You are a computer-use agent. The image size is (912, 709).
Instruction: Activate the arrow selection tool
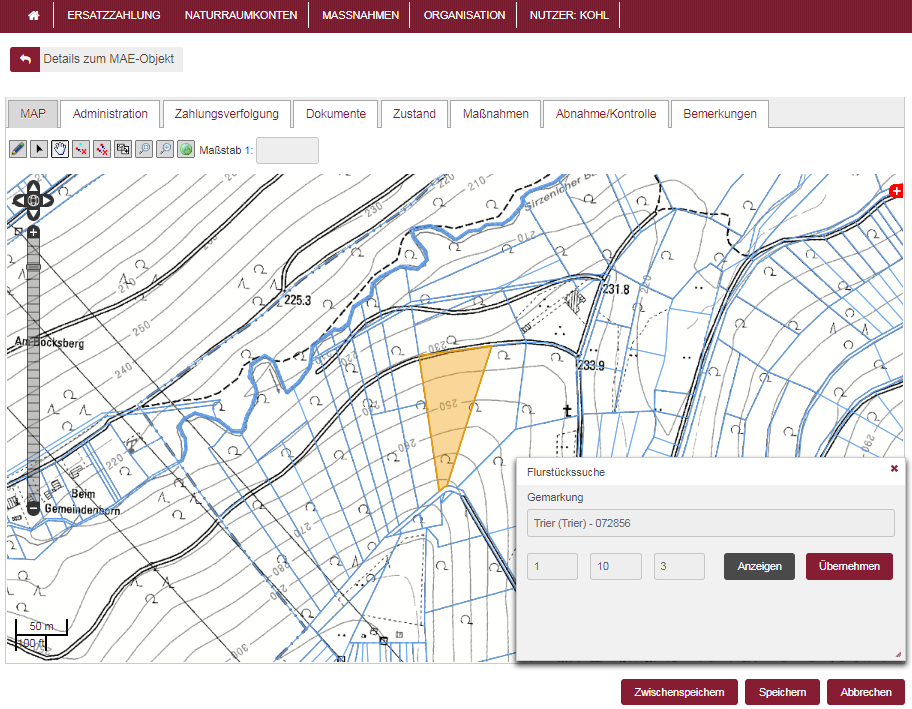click(39, 149)
